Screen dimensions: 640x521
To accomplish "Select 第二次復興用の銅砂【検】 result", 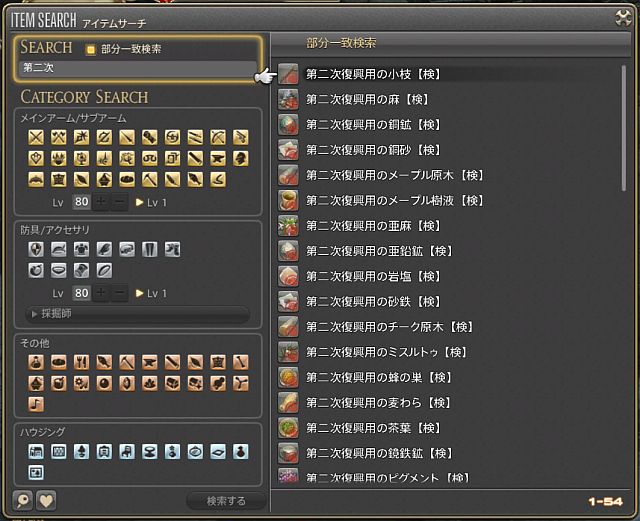I will pyautogui.click(x=447, y=150).
